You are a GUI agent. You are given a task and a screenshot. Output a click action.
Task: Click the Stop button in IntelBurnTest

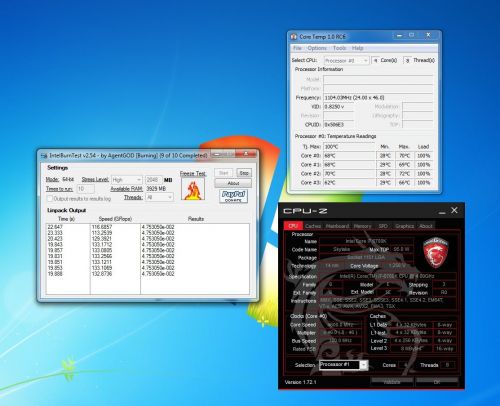pyautogui.click(x=244, y=173)
